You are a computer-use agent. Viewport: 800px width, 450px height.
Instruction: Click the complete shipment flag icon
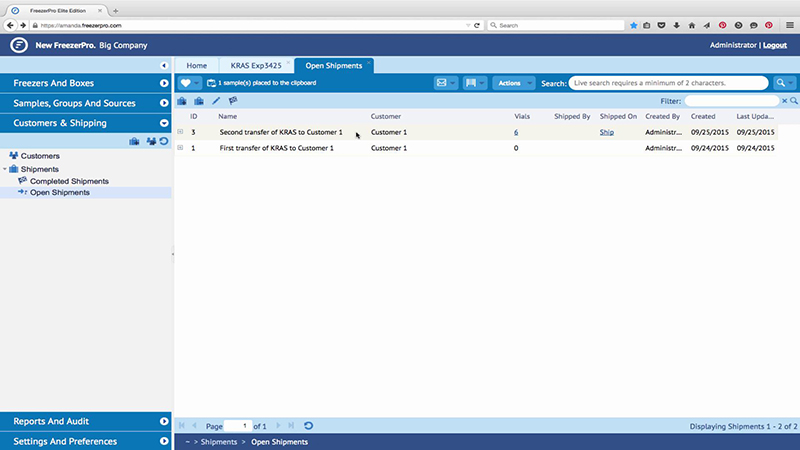[x=233, y=101]
